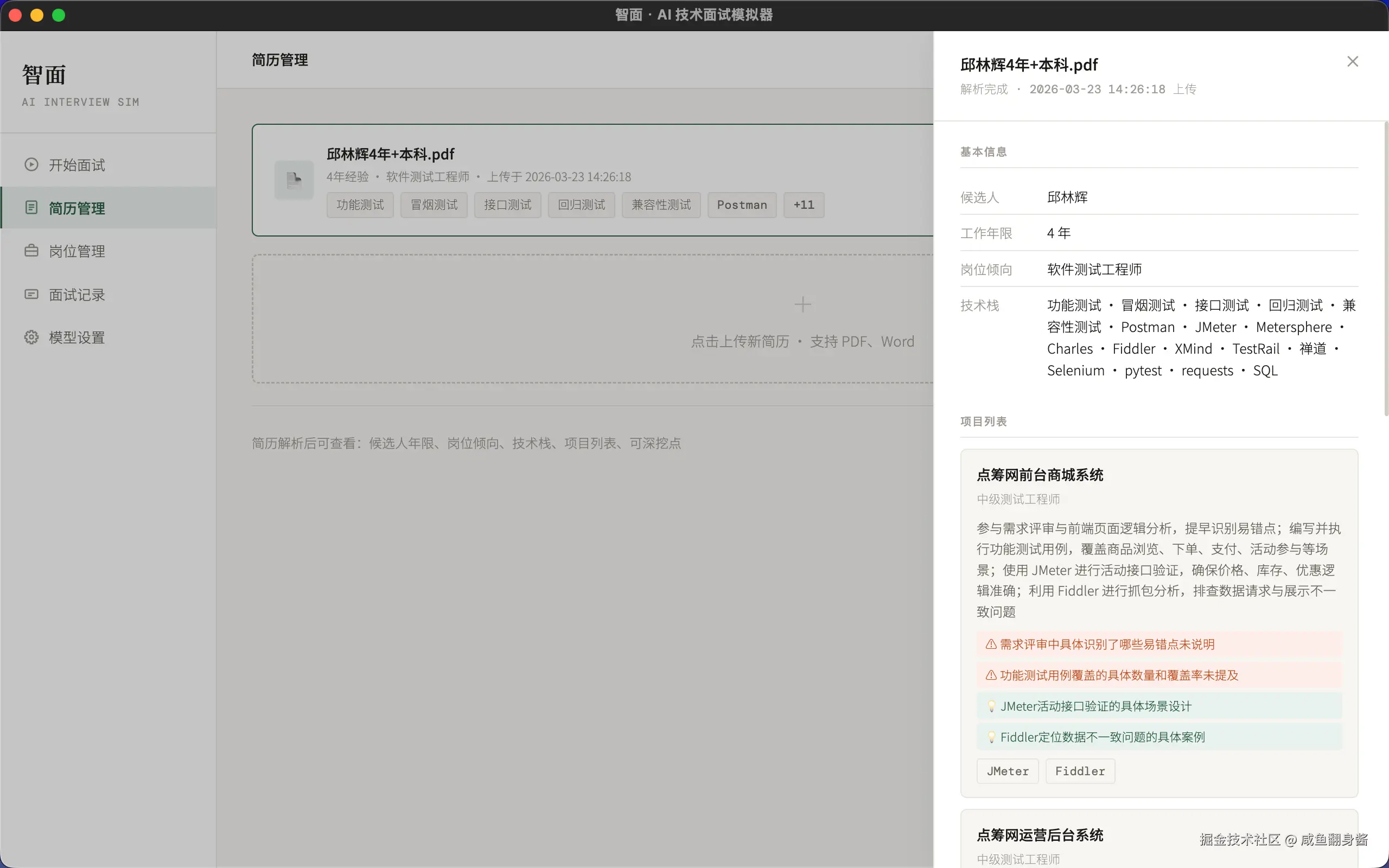Switch to the 岗位管理 section
Image resolution: width=1389 pixels, height=868 pixels.
click(x=77, y=251)
